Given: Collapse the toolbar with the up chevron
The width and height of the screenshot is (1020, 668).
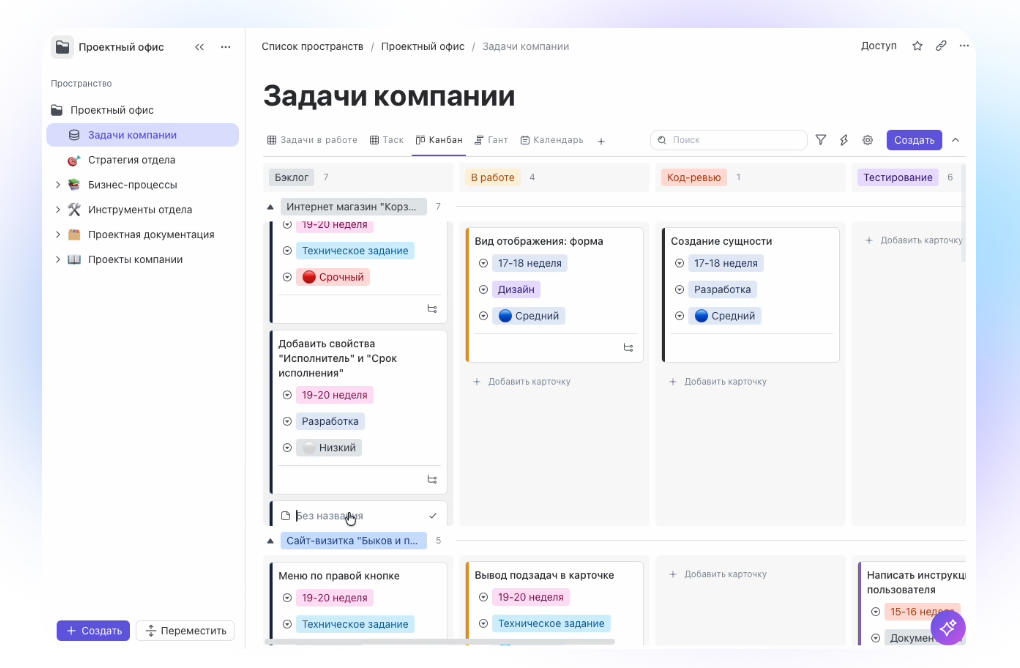Looking at the screenshot, I should click(x=955, y=140).
